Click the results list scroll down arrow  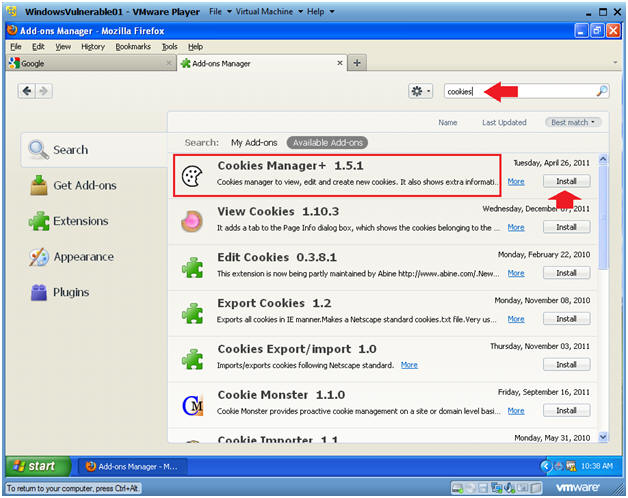pyautogui.click(x=603, y=437)
